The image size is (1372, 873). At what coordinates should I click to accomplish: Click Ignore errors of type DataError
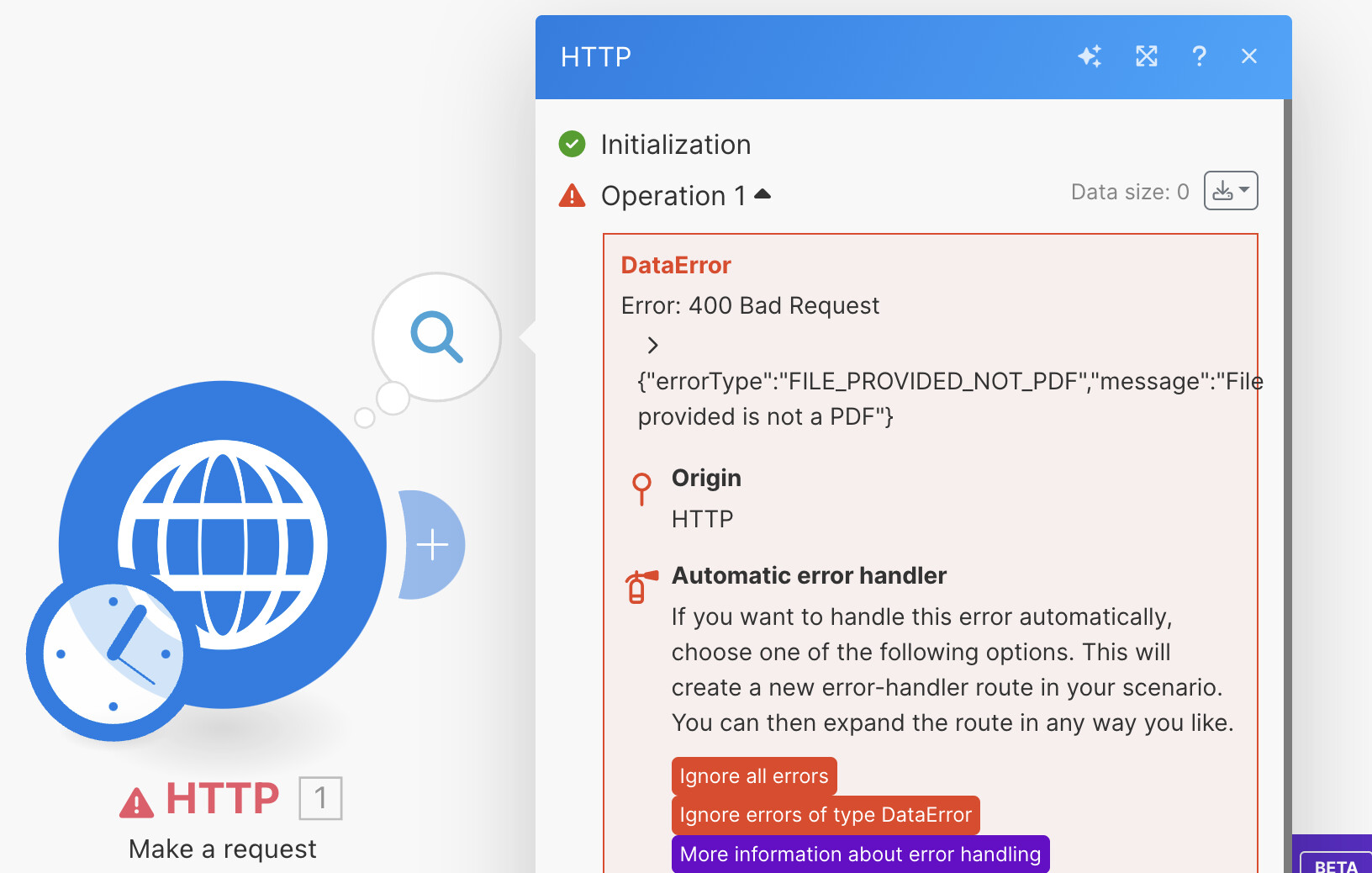pyautogui.click(x=826, y=815)
